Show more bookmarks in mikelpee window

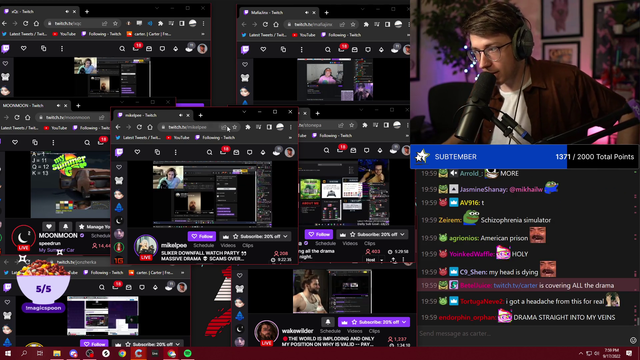point(290,138)
